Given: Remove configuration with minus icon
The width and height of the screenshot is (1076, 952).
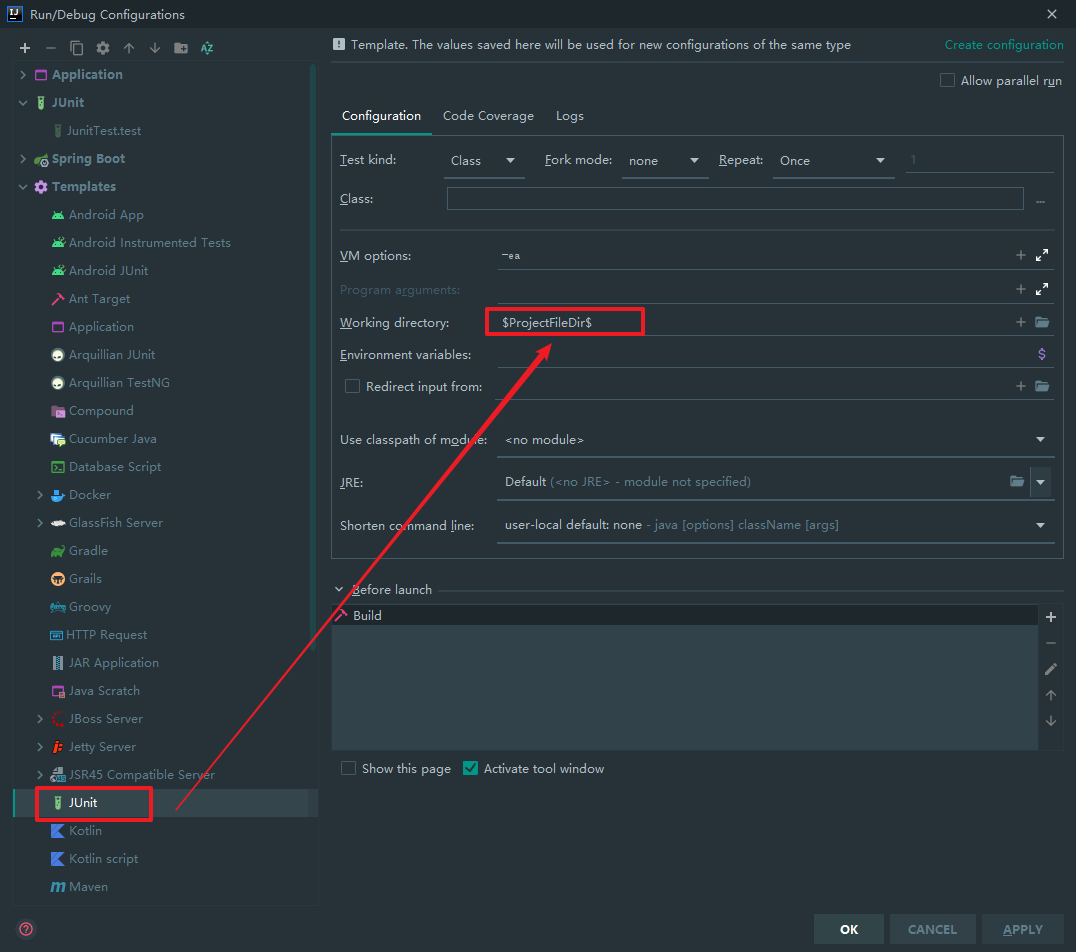Looking at the screenshot, I should [x=51, y=48].
